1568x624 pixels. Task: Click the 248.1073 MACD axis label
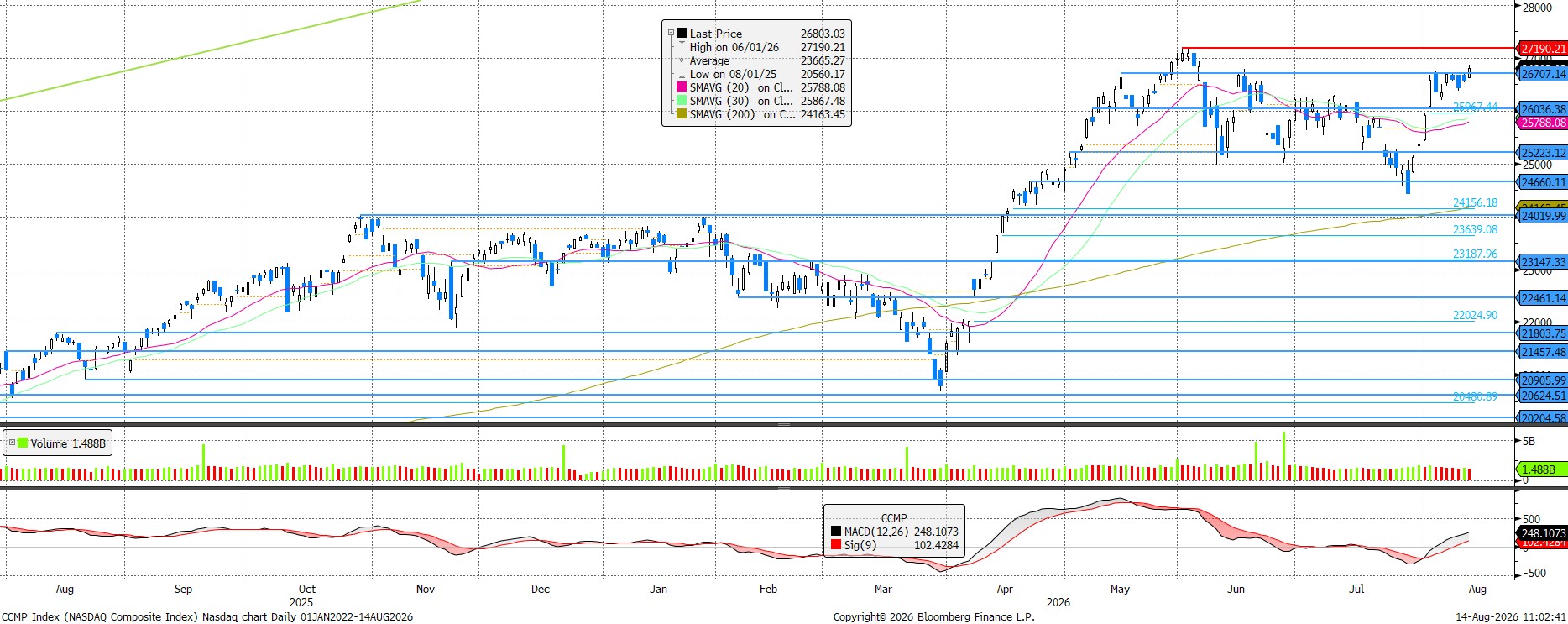[x=1543, y=533]
